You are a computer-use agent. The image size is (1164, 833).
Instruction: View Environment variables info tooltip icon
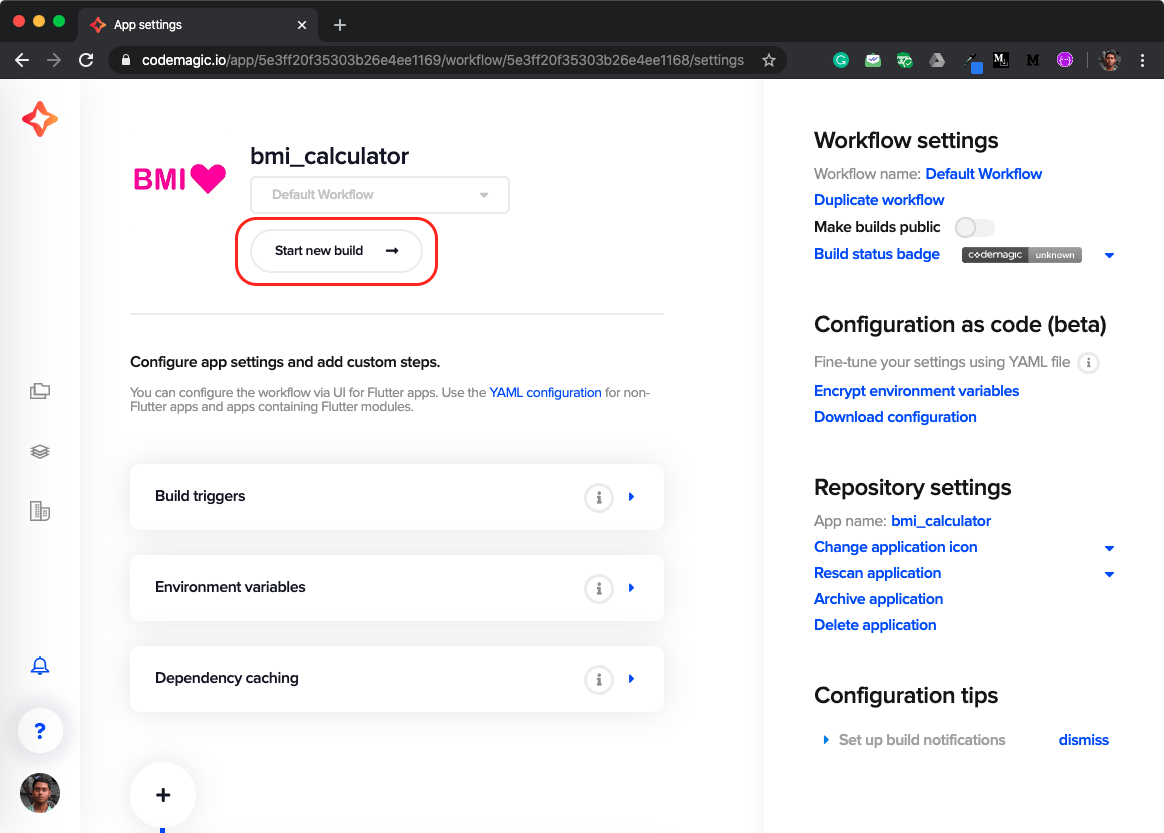(x=598, y=588)
